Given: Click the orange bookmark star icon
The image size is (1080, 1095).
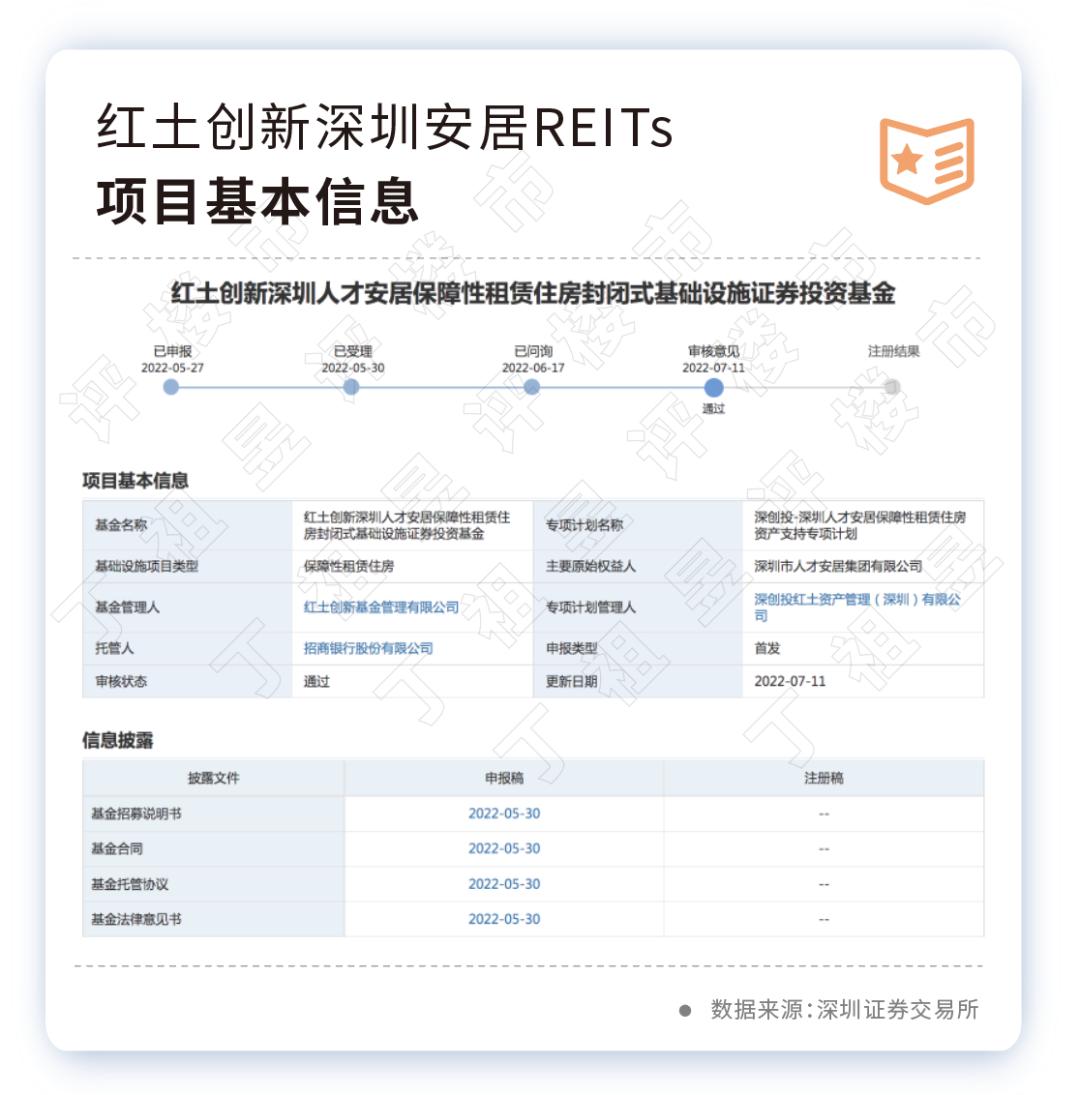Looking at the screenshot, I should pyautogui.click(x=926, y=161).
